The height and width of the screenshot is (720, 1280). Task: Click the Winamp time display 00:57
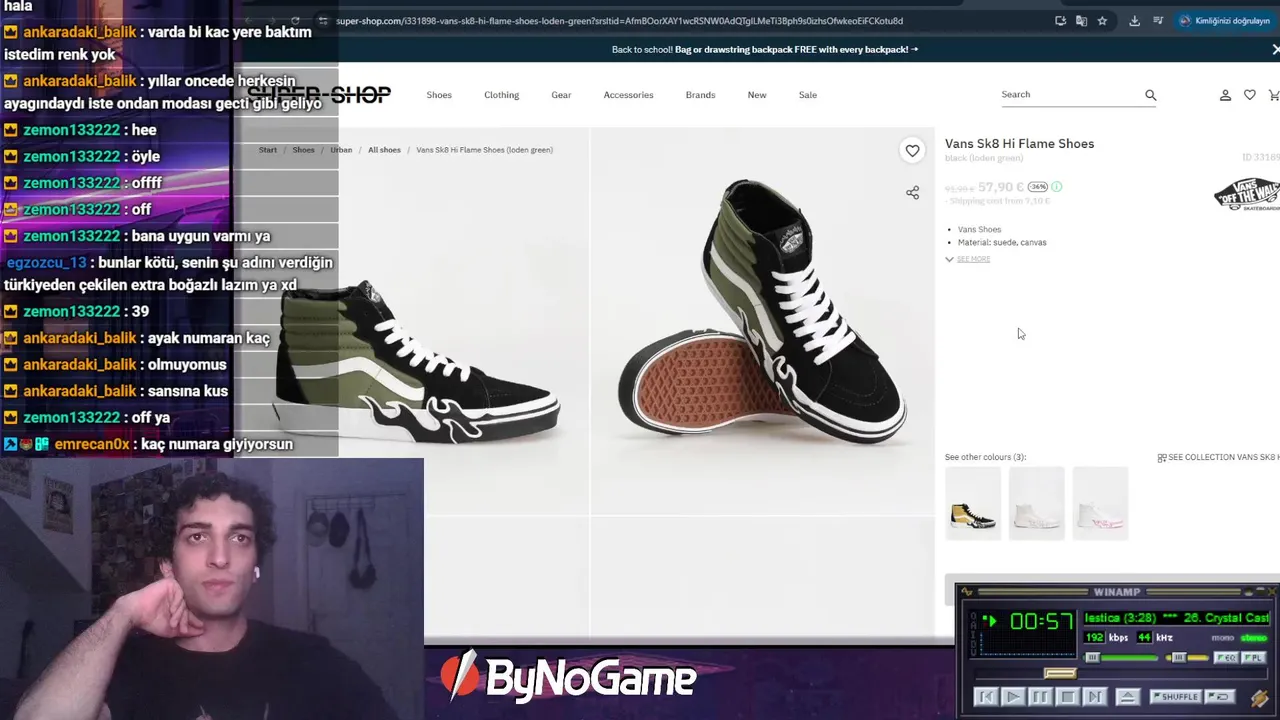1042,621
